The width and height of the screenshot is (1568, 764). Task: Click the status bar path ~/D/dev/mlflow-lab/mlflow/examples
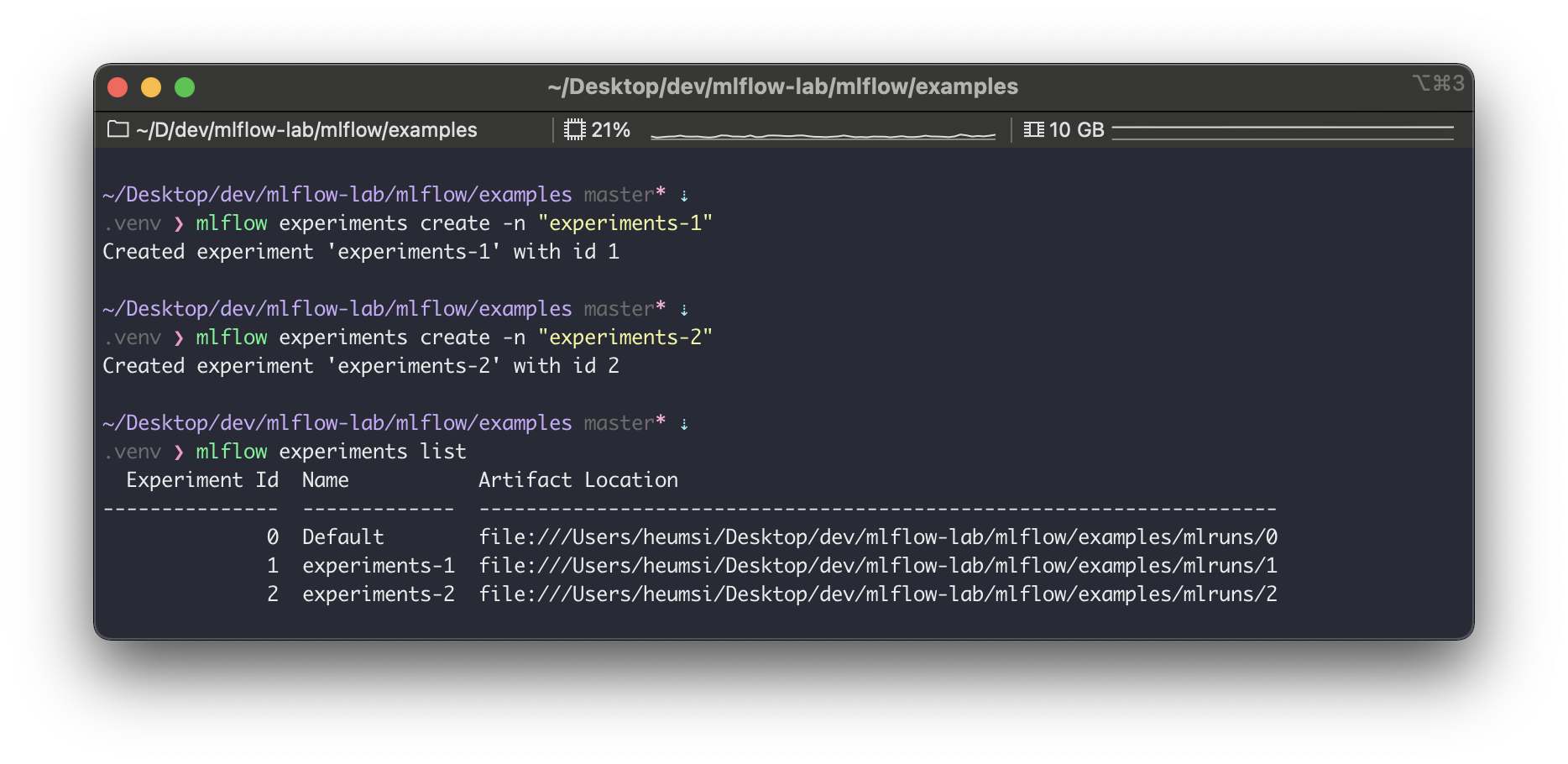tap(306, 130)
